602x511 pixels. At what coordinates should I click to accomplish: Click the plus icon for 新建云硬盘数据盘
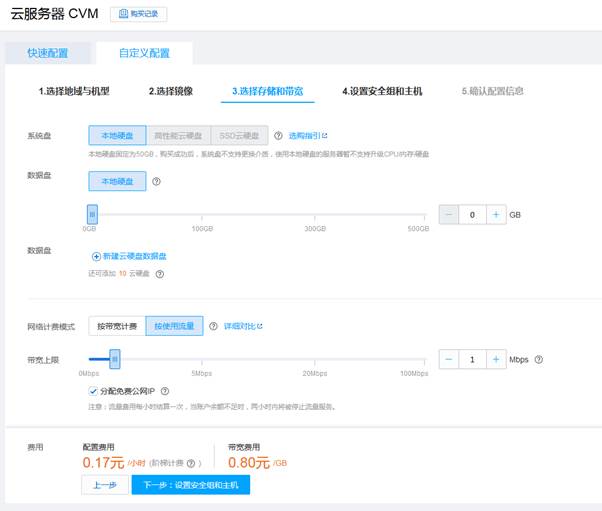pos(96,256)
